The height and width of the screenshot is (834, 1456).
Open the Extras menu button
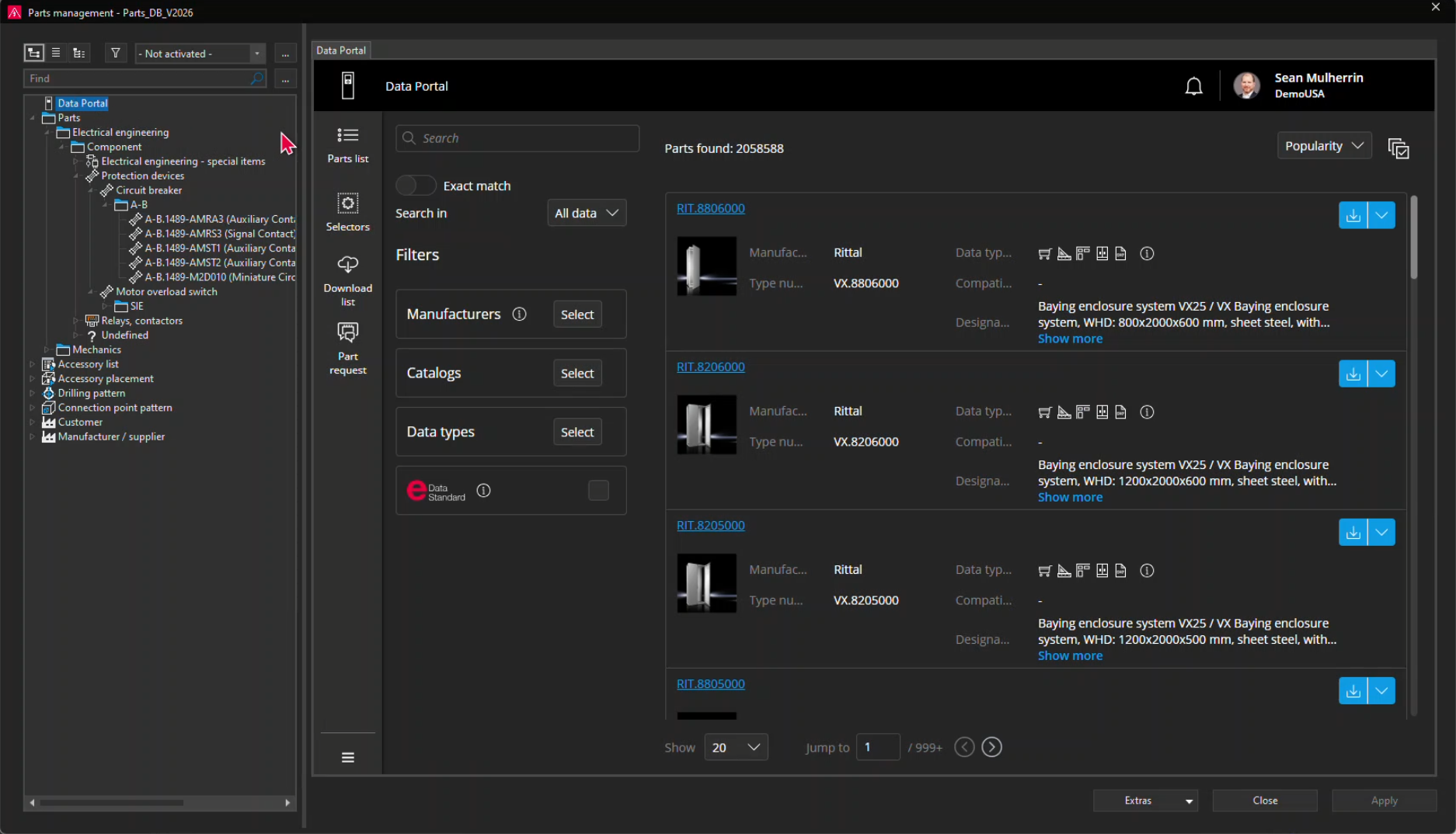point(1144,801)
